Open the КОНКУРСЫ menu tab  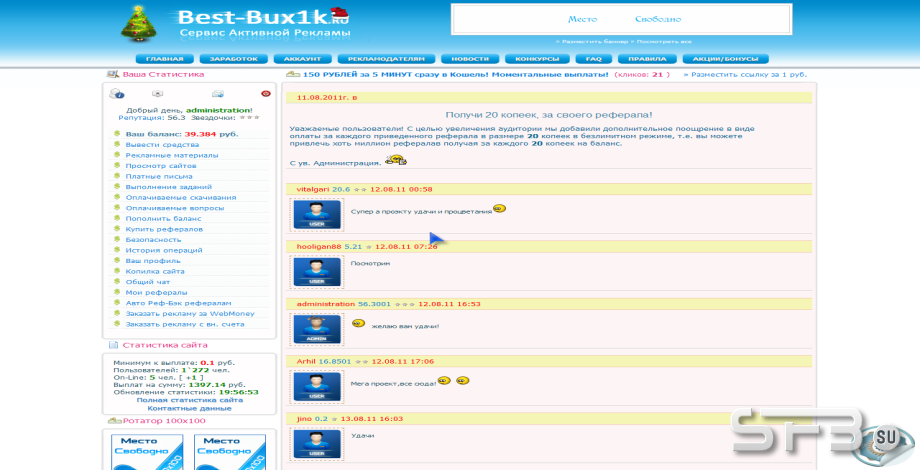point(537,59)
